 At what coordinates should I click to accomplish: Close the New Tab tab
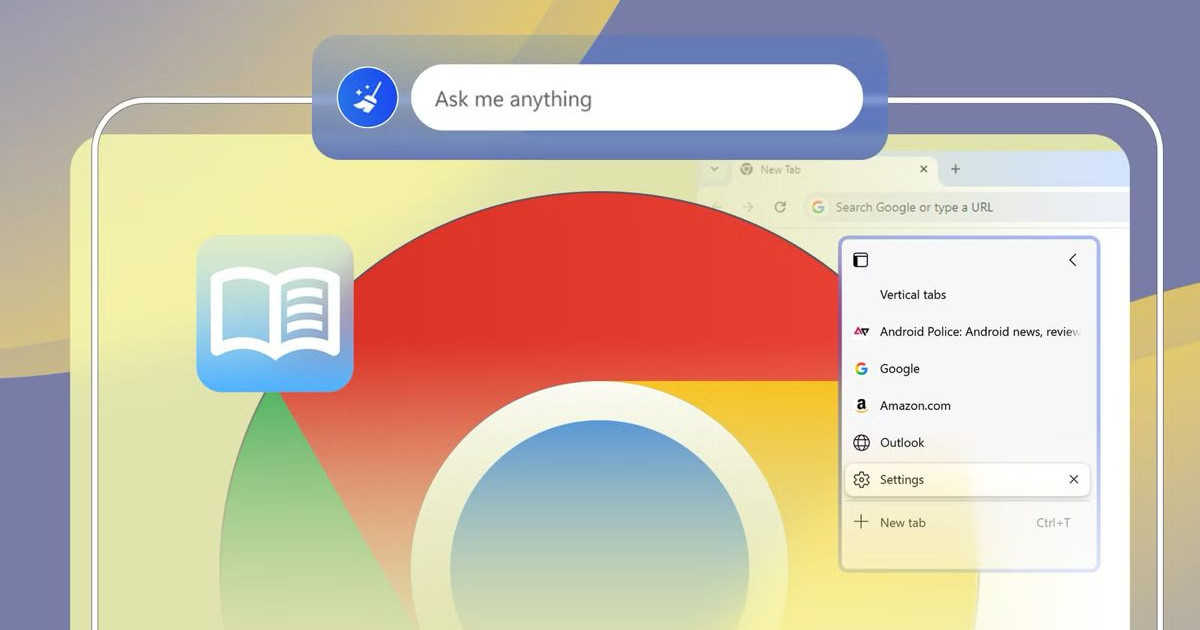[923, 169]
